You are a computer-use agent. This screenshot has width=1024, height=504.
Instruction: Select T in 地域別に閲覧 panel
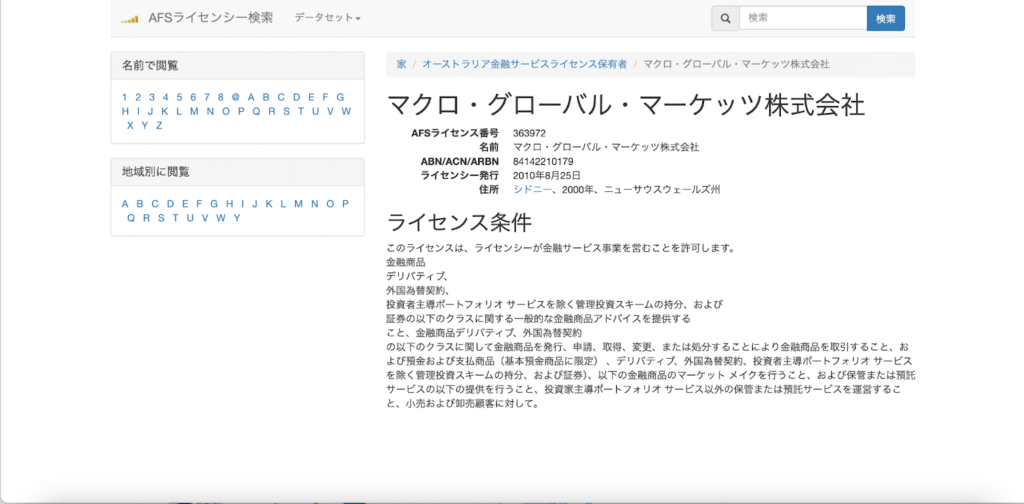176,218
